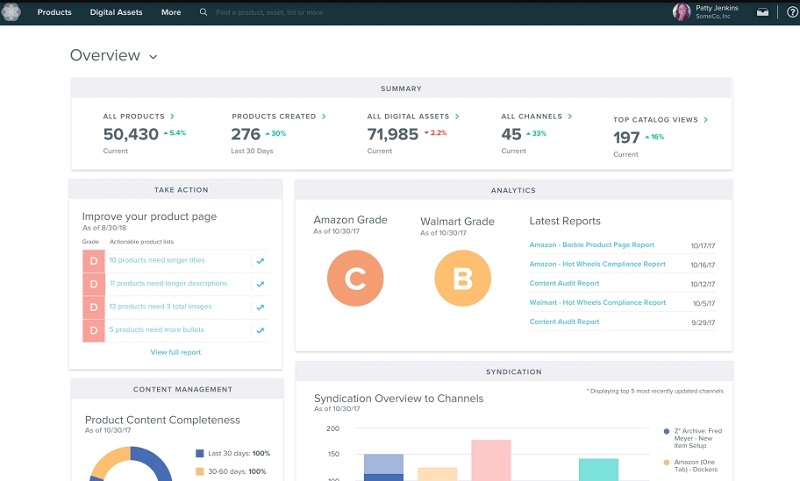Viewport: 800px width, 481px height.
Task: Open All Channels chevron arrow
Action: pyautogui.click(x=570, y=116)
